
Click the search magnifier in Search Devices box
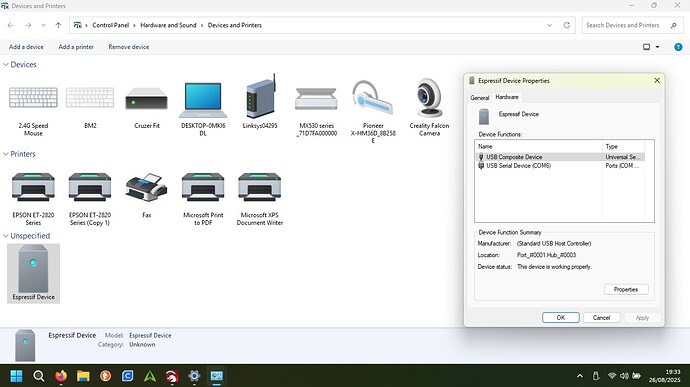(674, 26)
